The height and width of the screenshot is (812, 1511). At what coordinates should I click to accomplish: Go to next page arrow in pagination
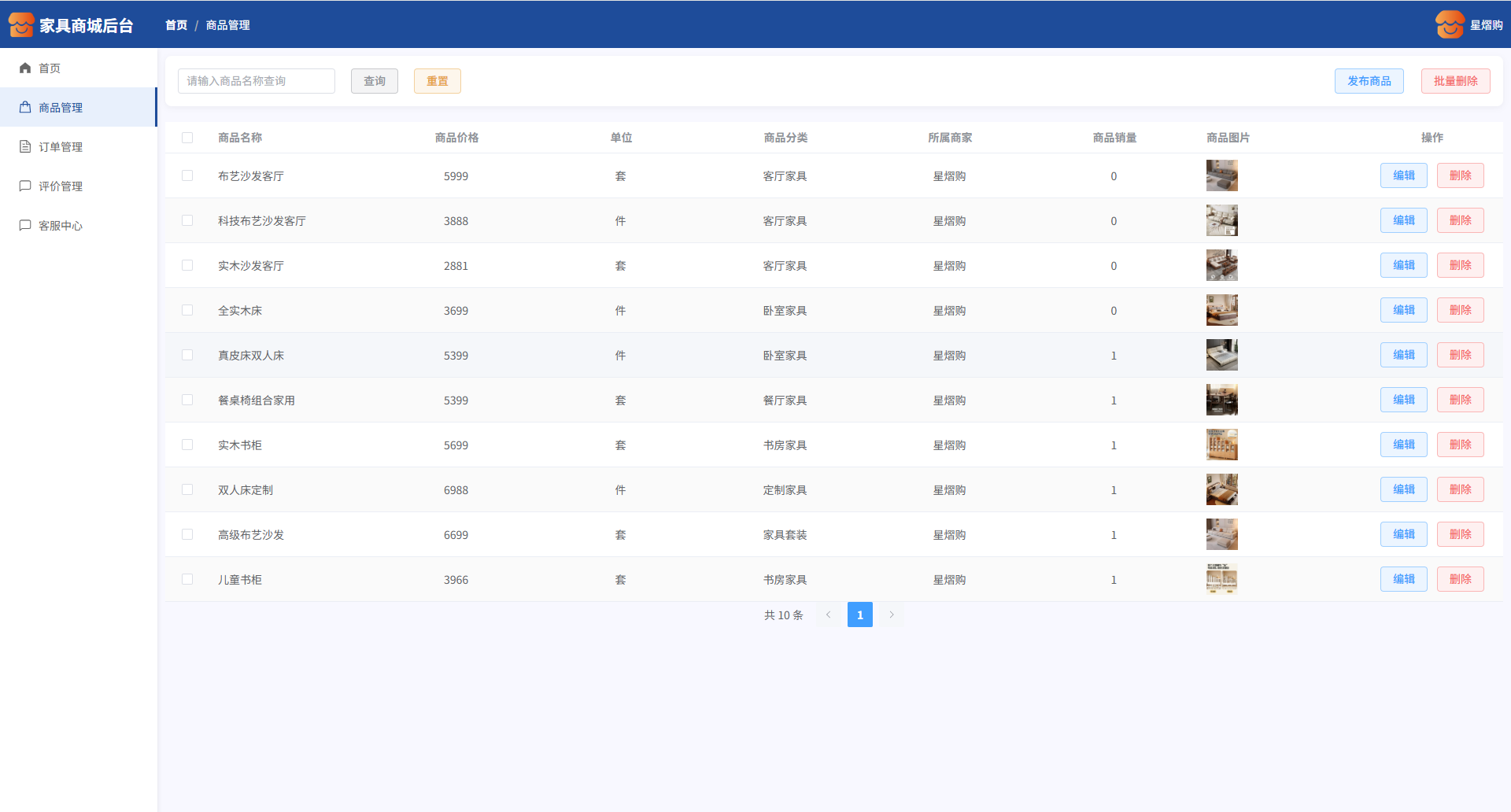pos(892,615)
